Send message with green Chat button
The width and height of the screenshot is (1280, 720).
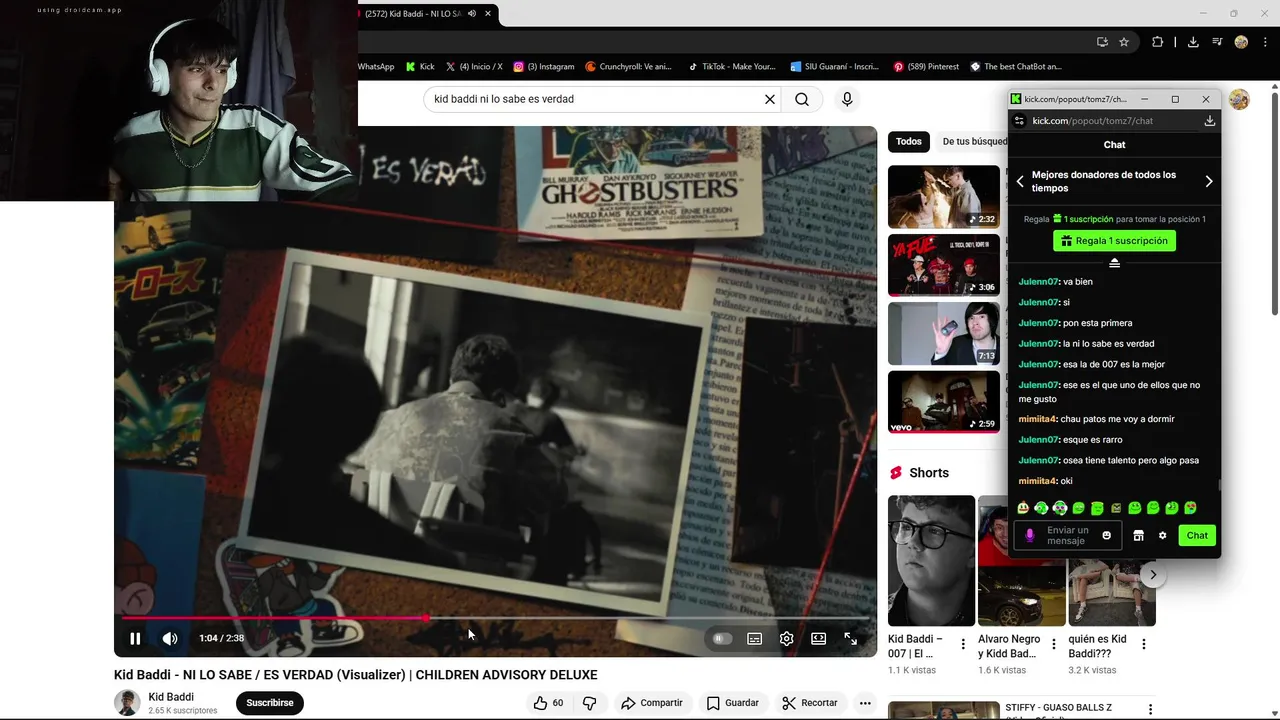(x=1197, y=536)
